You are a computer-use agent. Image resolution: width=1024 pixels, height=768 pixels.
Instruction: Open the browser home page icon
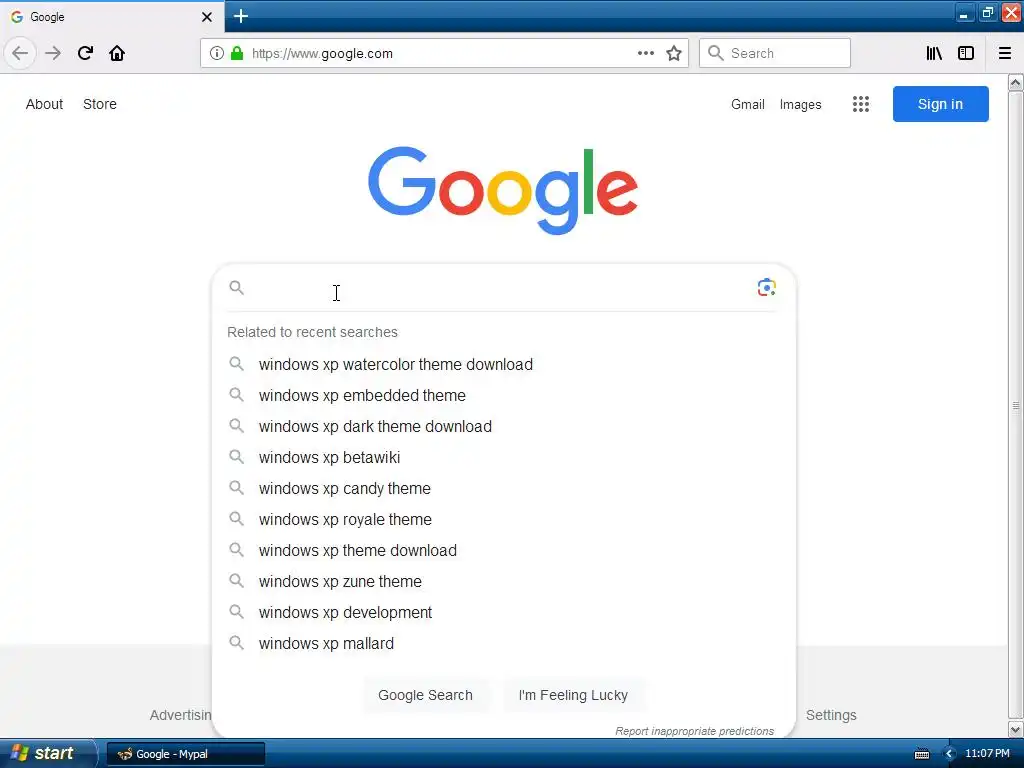(x=117, y=53)
